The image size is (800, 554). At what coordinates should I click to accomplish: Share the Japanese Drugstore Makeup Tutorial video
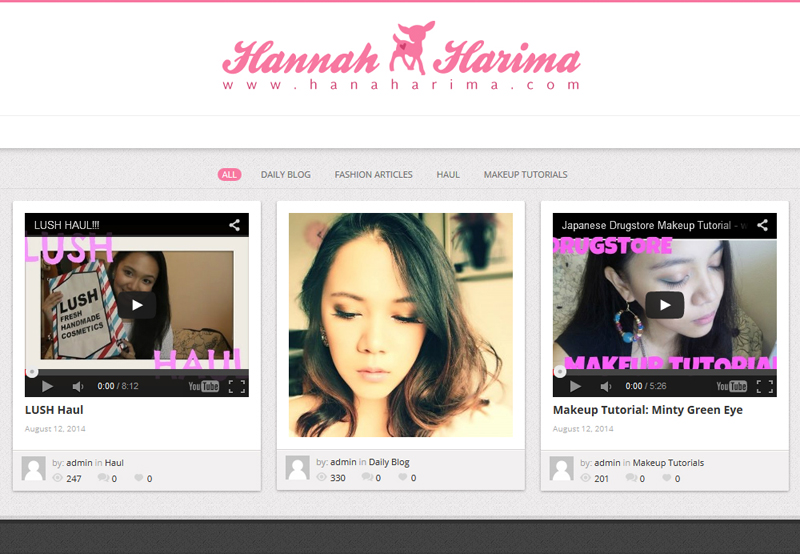(762, 225)
